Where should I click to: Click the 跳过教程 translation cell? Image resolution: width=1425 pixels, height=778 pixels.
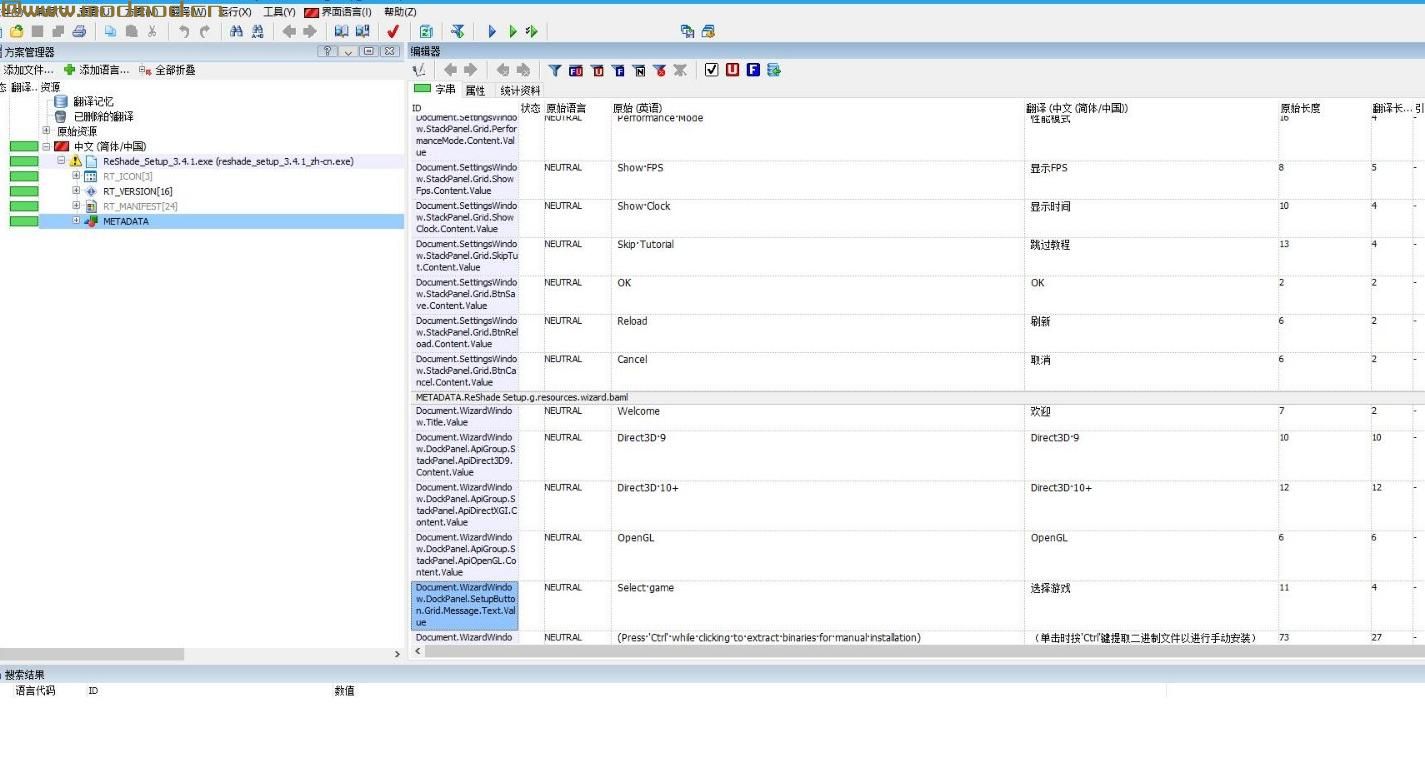(x=1151, y=257)
